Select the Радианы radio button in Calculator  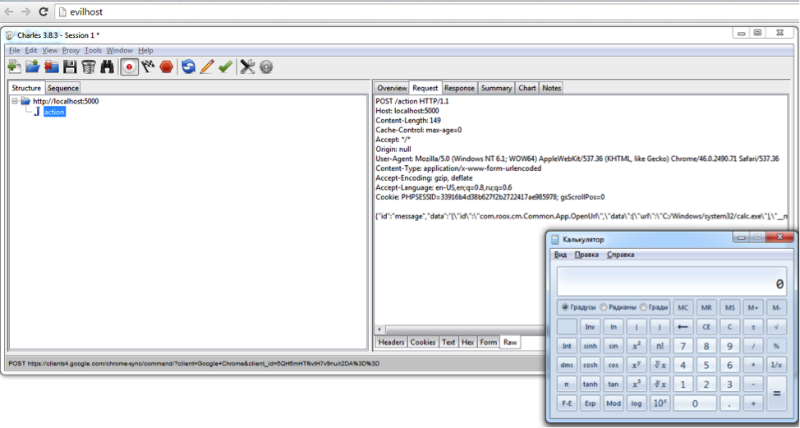pyautogui.click(x=604, y=307)
